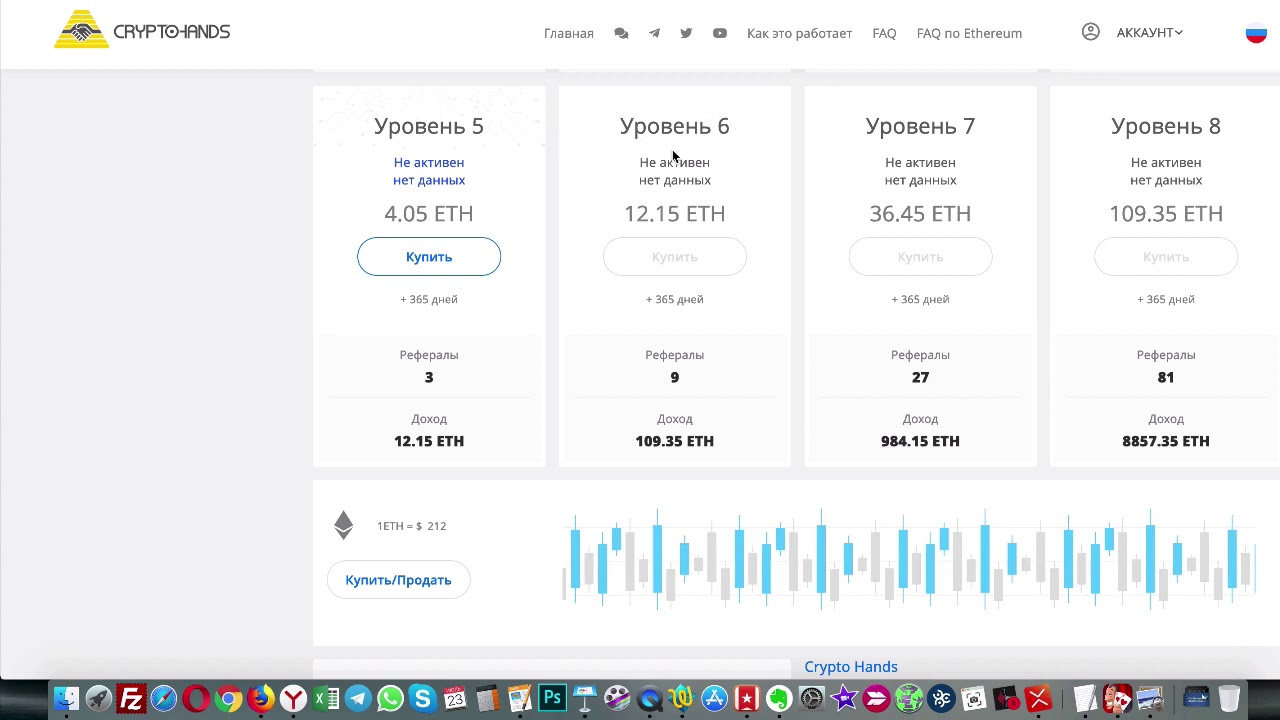
Task: Open the Telegram link in the header
Action: [x=654, y=33]
